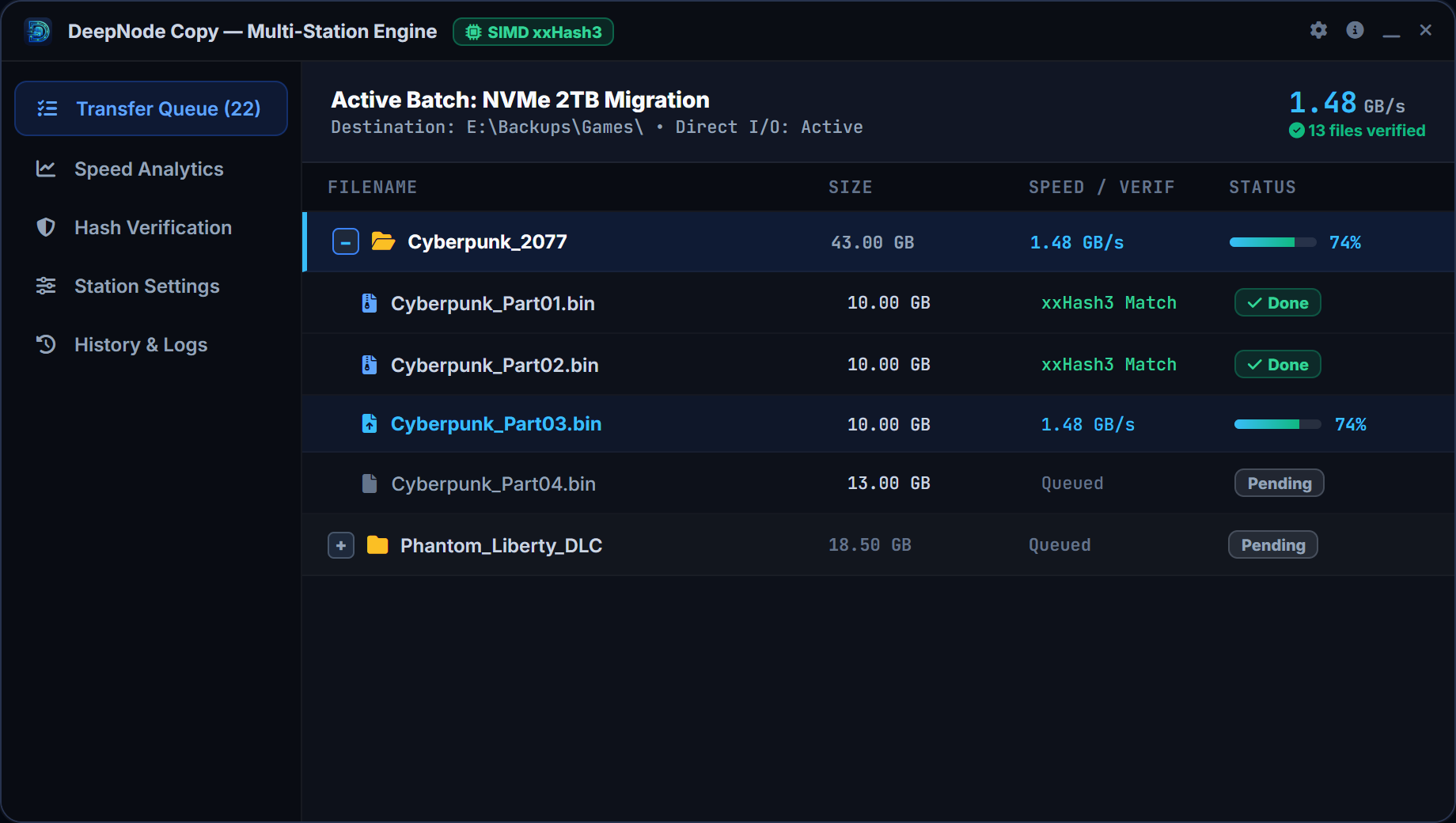Click the SPEED / VERIF column header

point(1101,188)
